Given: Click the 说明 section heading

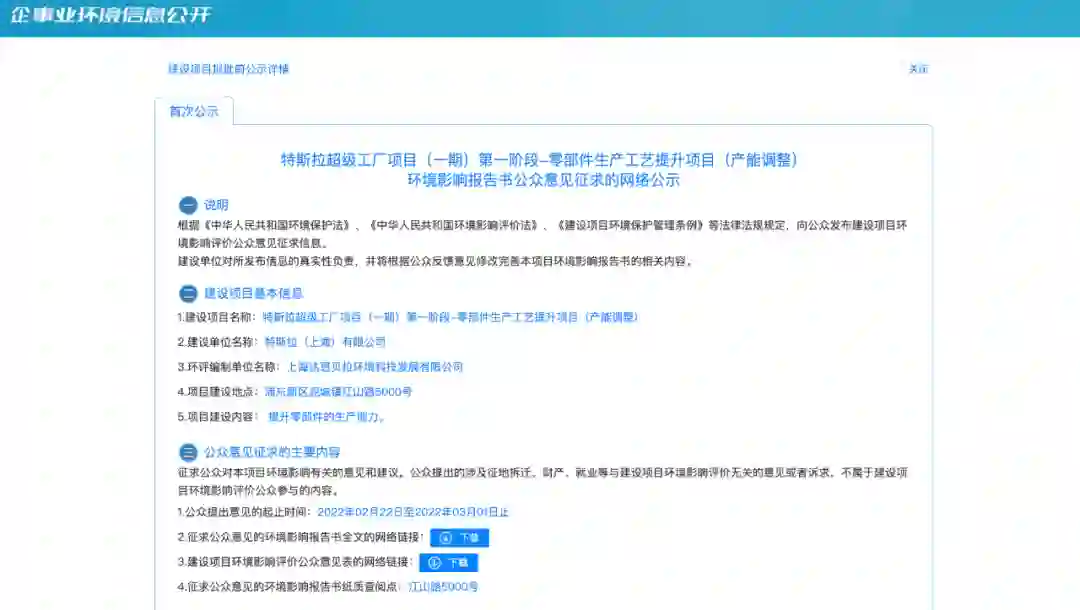Looking at the screenshot, I should click(216, 205).
